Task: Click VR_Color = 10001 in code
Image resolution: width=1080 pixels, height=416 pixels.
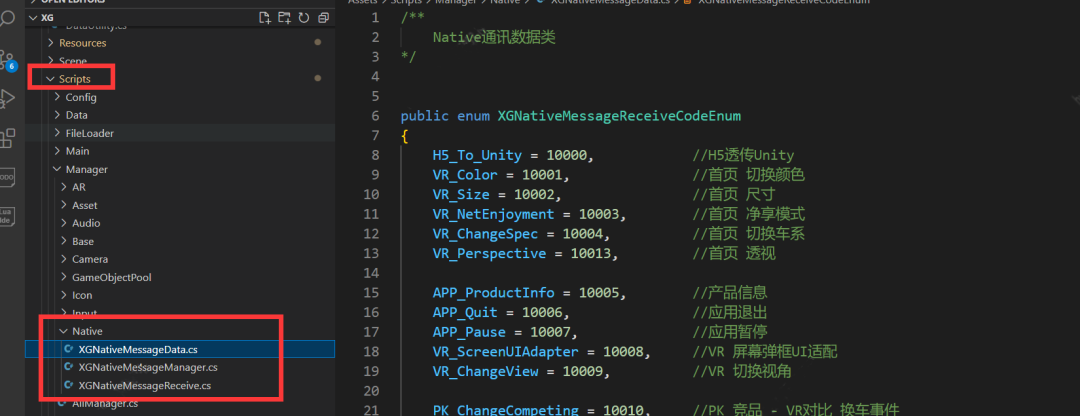Action: point(501,175)
